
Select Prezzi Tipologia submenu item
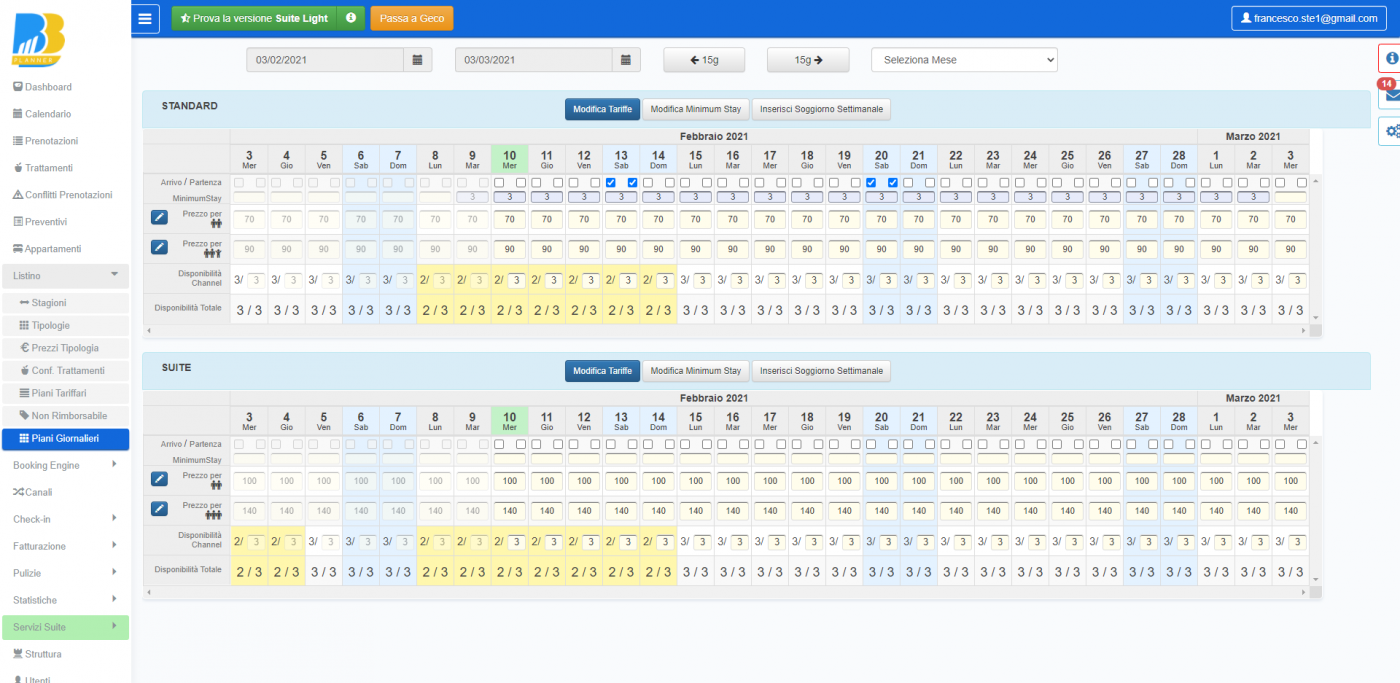[65, 348]
